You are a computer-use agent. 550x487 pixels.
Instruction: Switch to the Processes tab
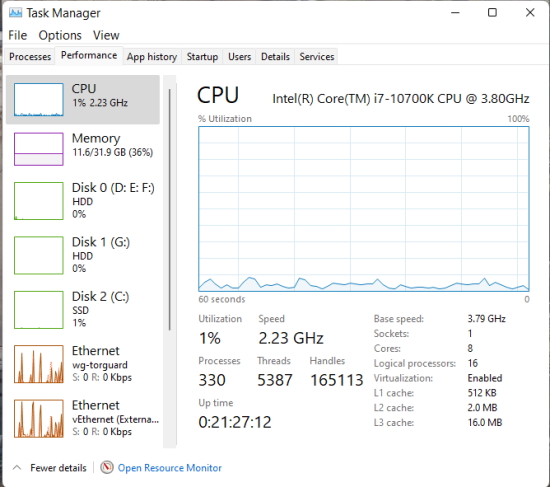(30, 56)
